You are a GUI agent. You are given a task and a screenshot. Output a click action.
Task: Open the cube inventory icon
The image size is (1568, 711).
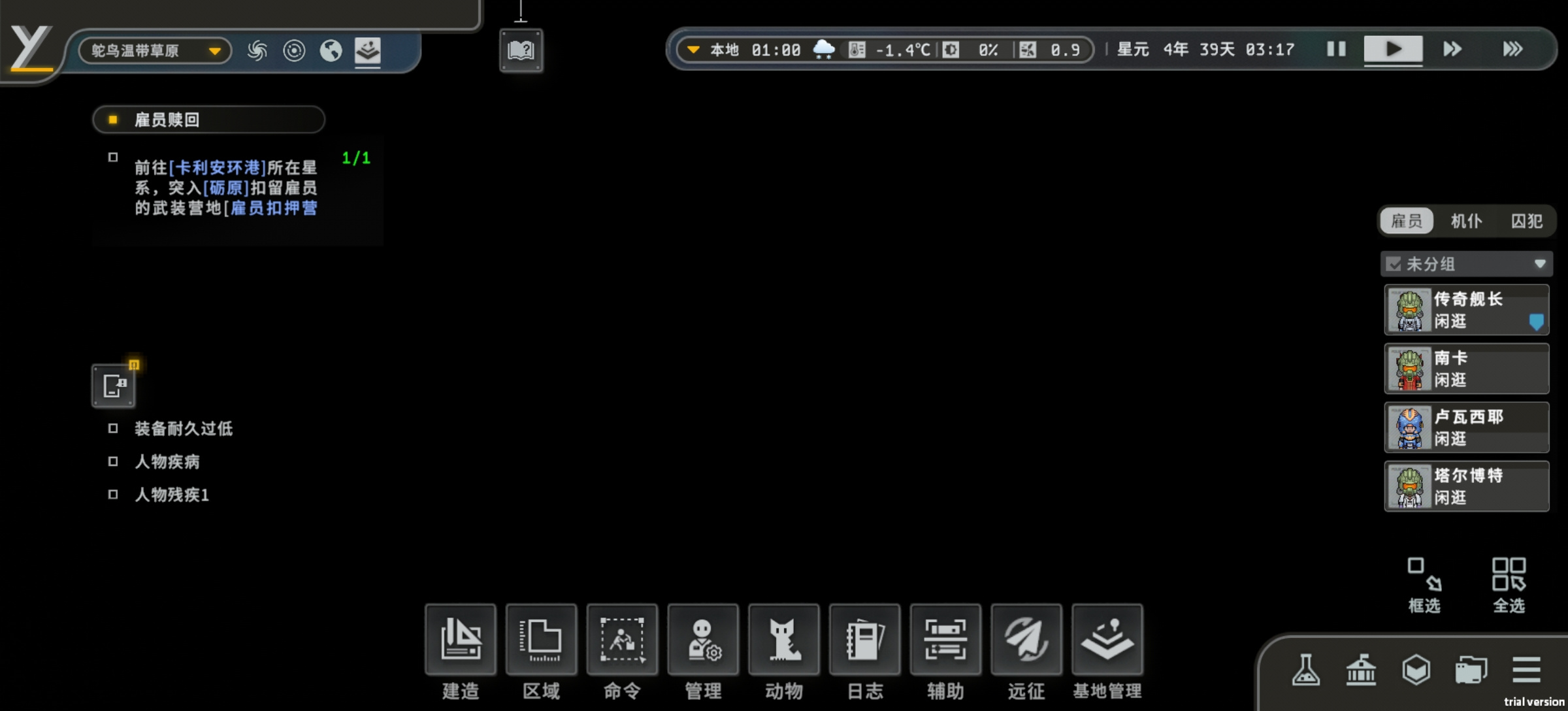coord(1416,670)
